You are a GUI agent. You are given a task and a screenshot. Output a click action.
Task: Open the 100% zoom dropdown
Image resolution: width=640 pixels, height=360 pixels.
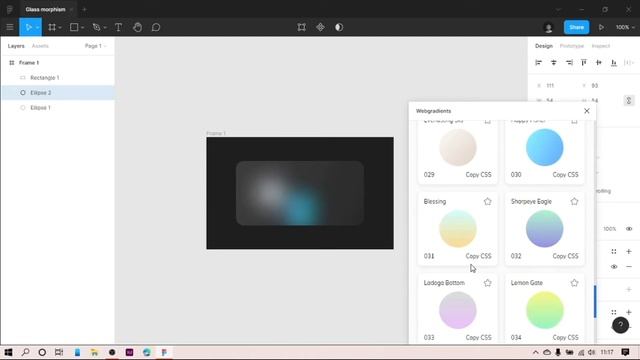click(x=625, y=27)
